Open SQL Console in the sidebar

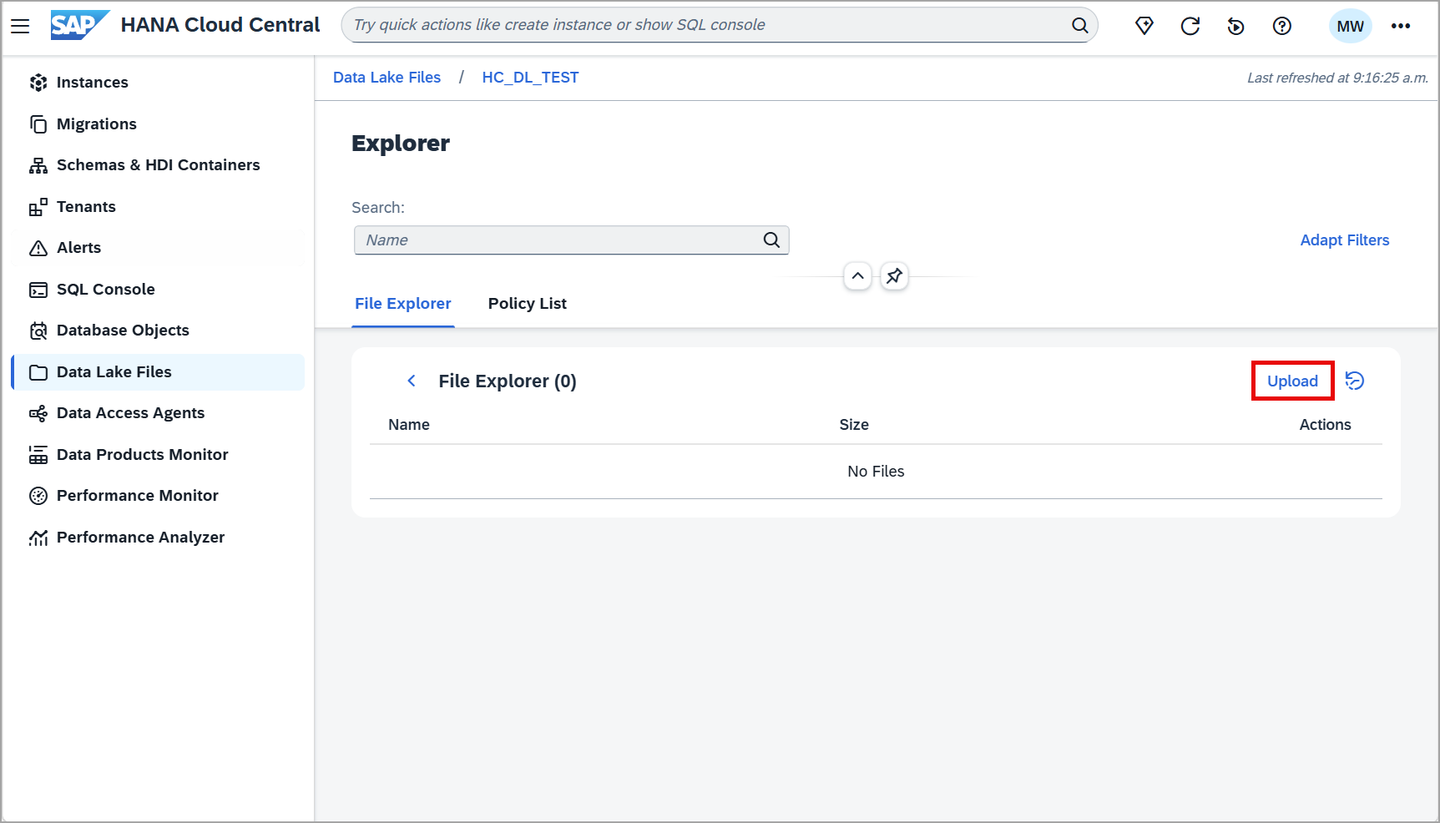pos(158,289)
